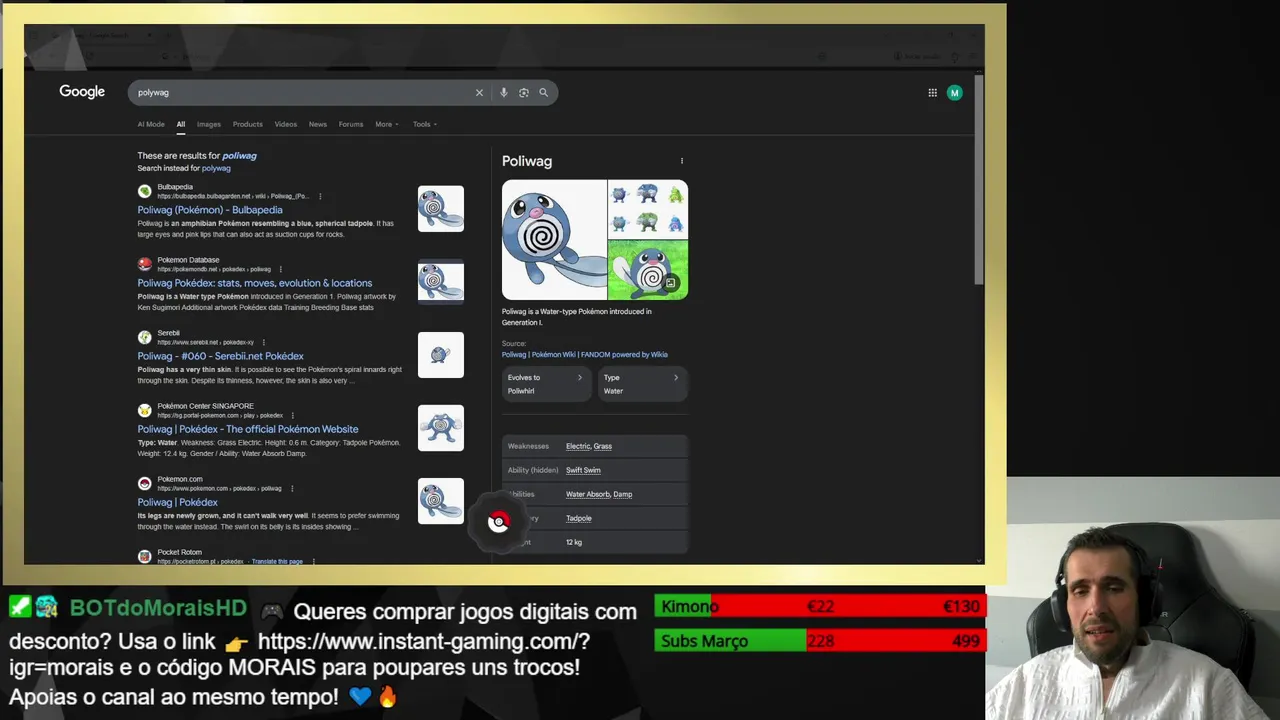Click the 12 kg weight value
Viewport: 1280px width, 720px height.
pos(574,542)
